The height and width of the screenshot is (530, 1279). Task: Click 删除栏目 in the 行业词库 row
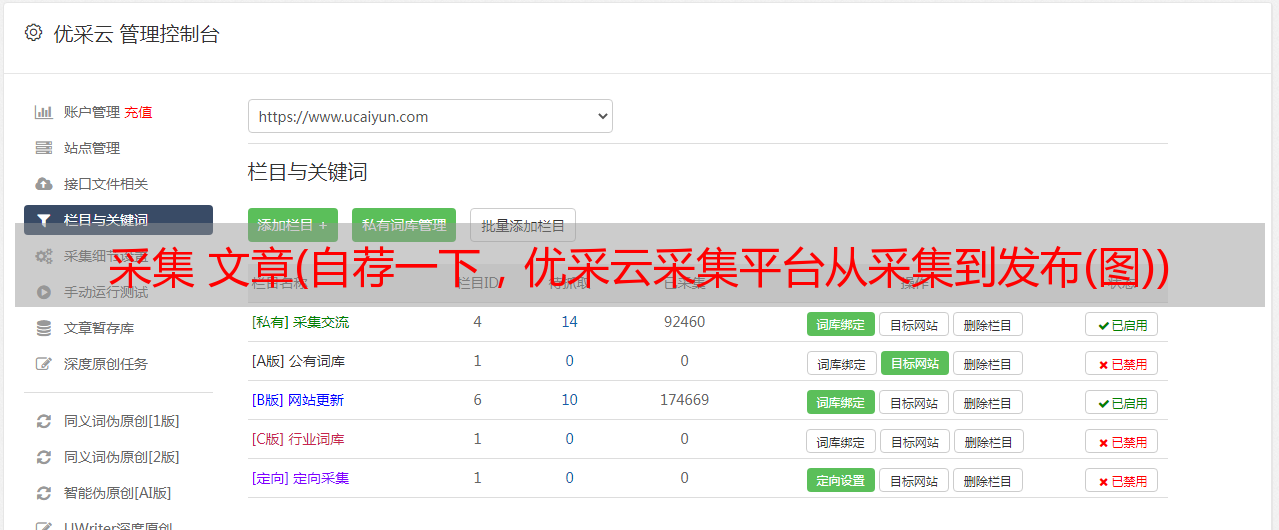(x=989, y=441)
